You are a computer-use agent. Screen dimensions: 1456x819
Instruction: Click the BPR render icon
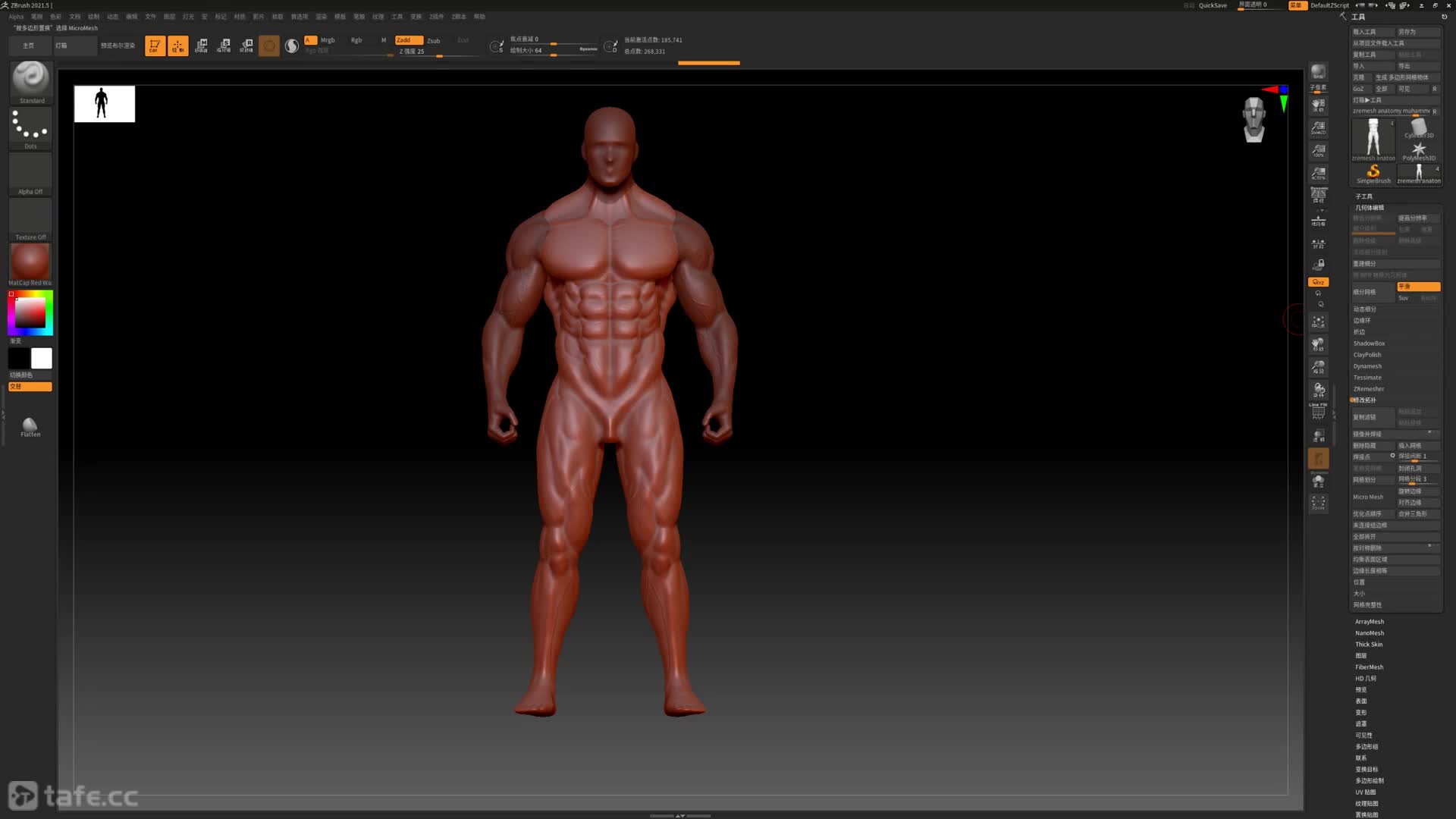pyautogui.click(x=1319, y=71)
